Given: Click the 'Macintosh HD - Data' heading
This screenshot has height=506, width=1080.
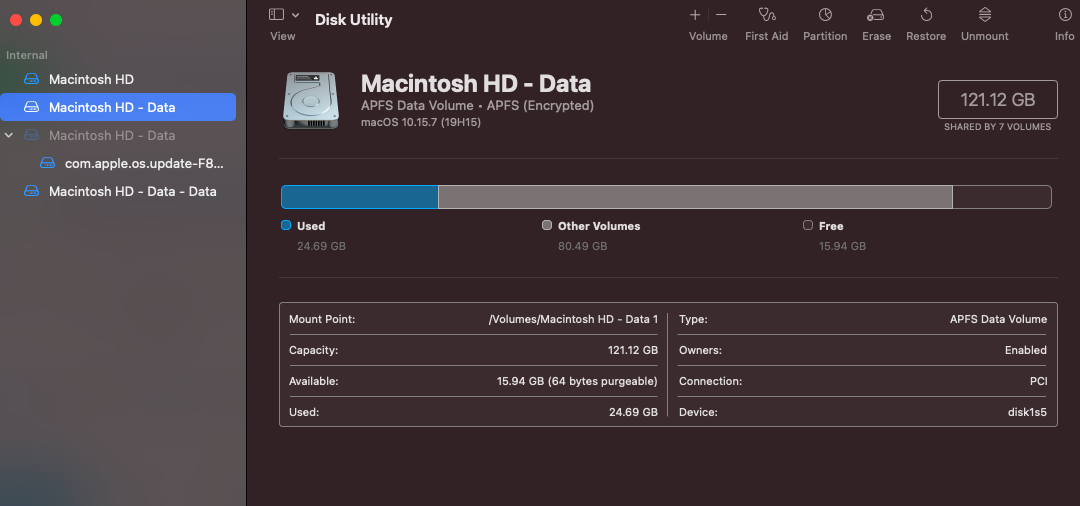Looking at the screenshot, I should [476, 84].
